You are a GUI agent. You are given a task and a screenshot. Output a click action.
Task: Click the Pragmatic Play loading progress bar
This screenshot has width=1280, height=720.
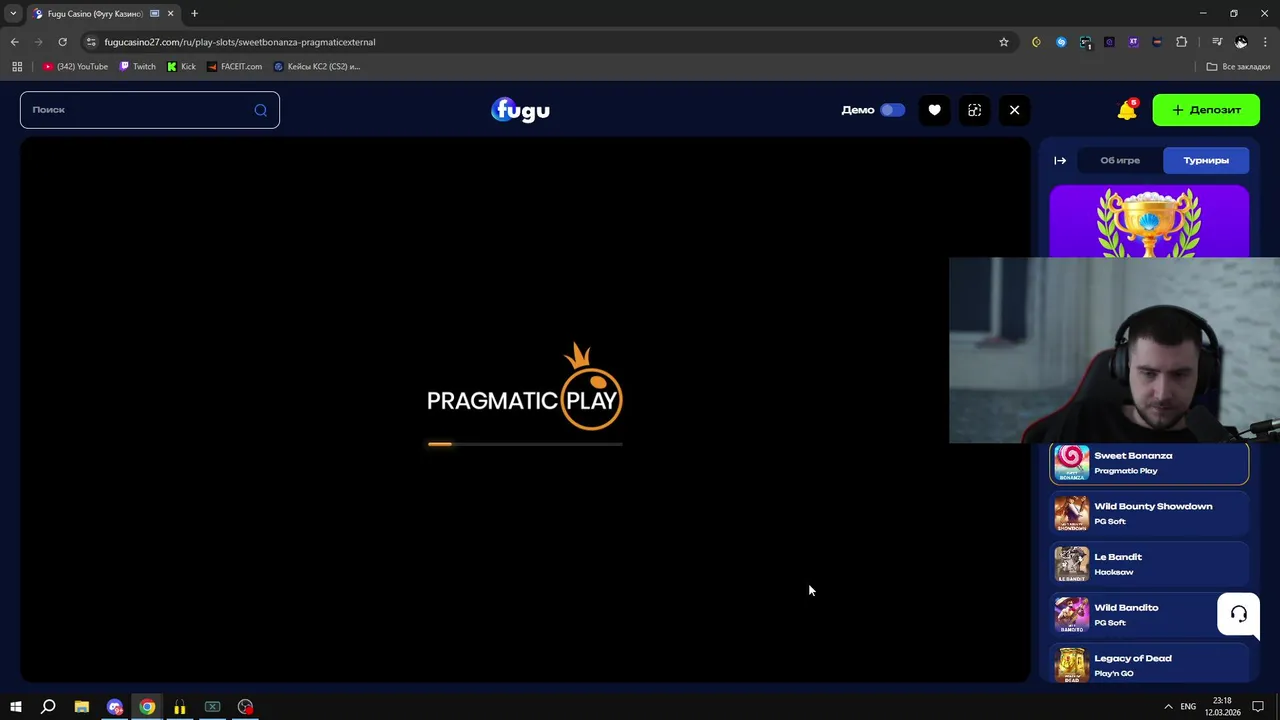tap(525, 444)
